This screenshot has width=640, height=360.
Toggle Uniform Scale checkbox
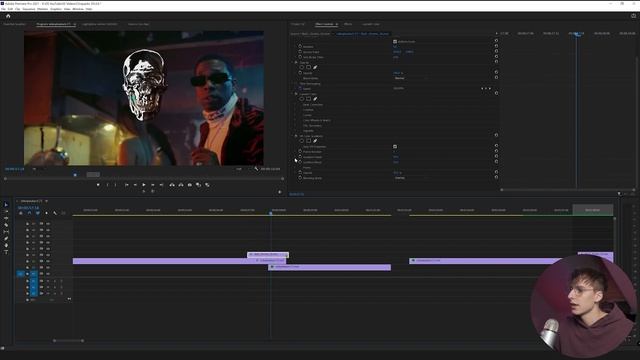tap(395, 42)
